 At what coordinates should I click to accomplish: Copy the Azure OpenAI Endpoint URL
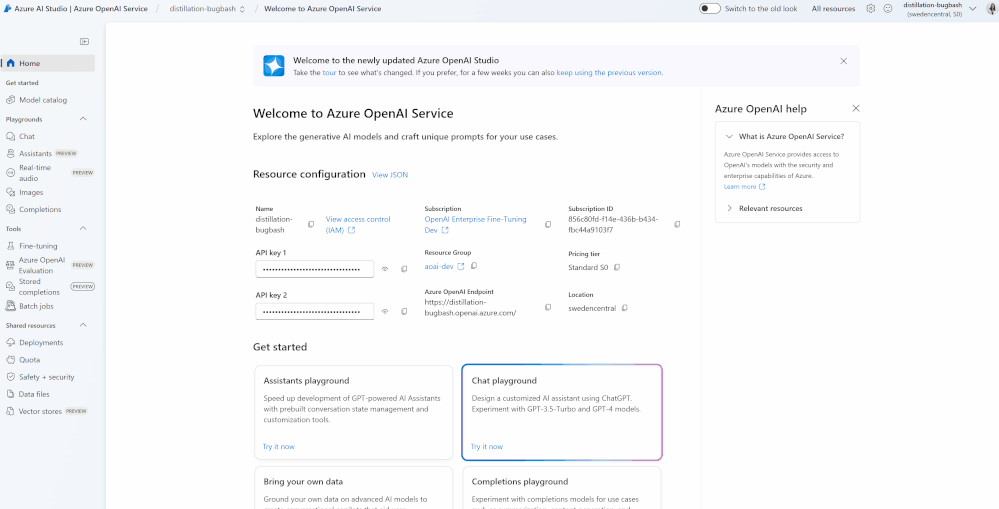click(548, 307)
